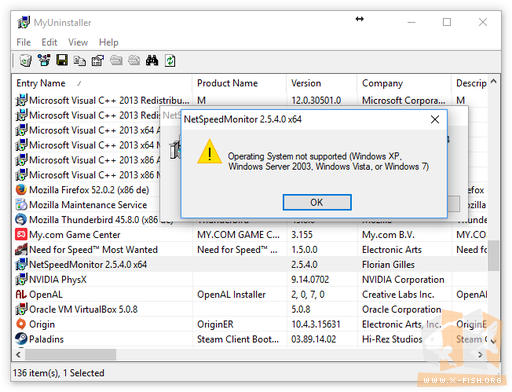Click version 3.155

302,235
